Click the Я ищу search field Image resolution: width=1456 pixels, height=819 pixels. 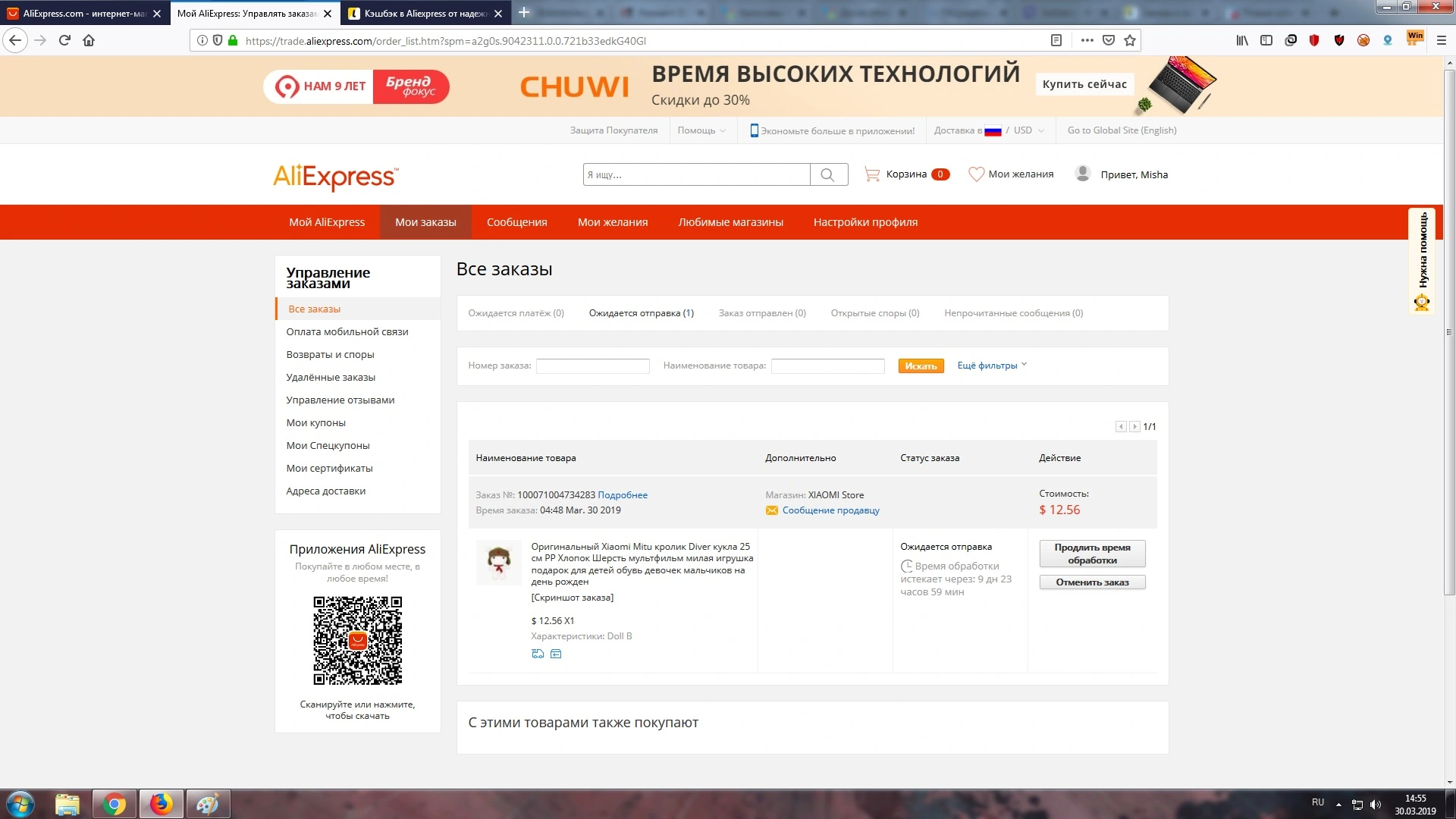[696, 175]
